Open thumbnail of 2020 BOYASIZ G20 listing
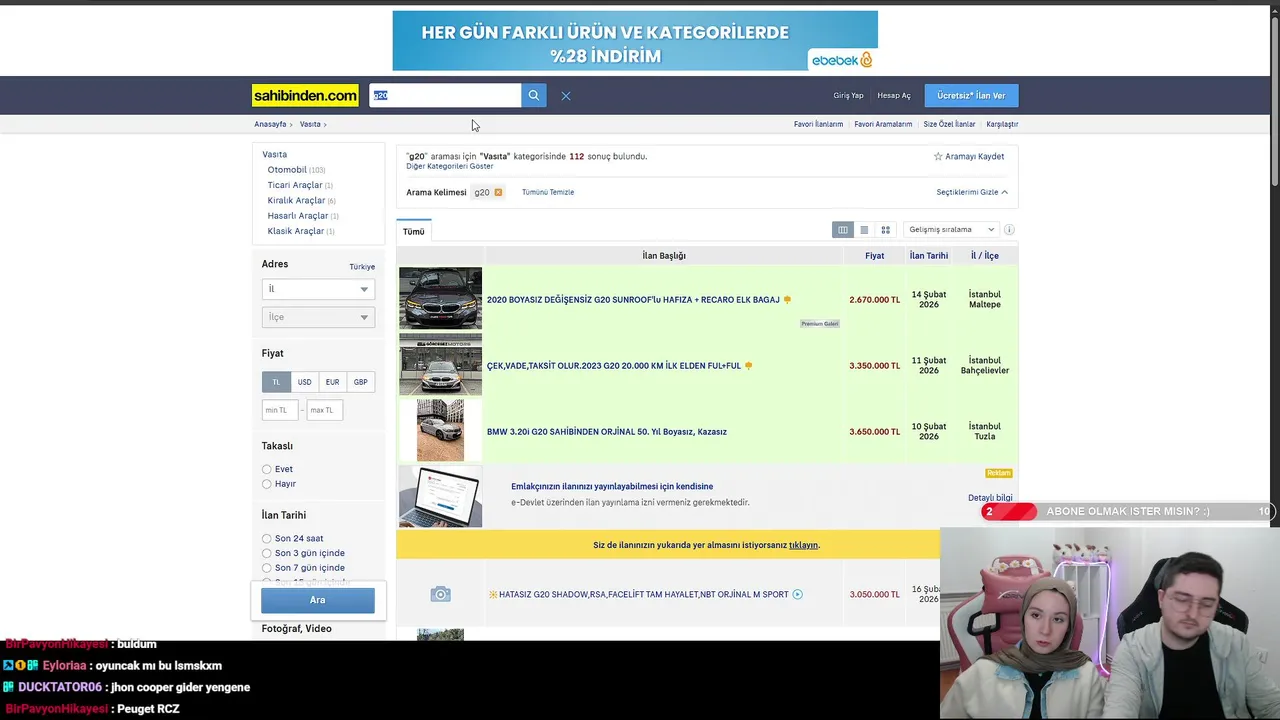1280x720 pixels. 440,298
